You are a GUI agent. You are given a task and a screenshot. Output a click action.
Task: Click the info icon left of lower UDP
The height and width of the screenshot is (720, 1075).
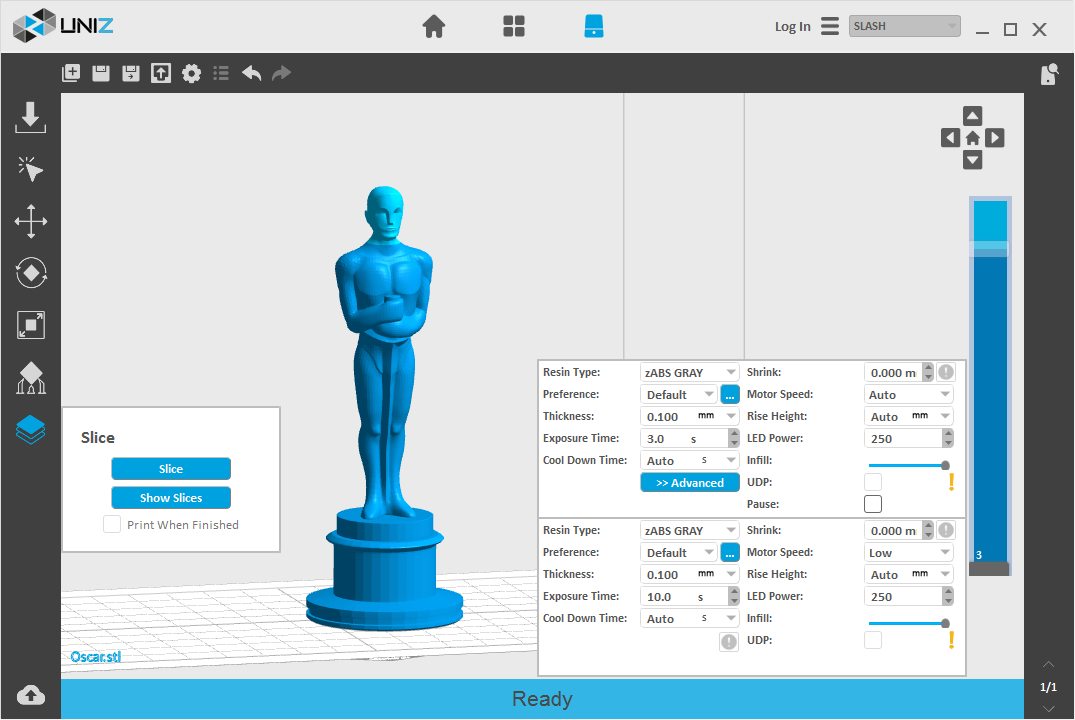point(729,642)
